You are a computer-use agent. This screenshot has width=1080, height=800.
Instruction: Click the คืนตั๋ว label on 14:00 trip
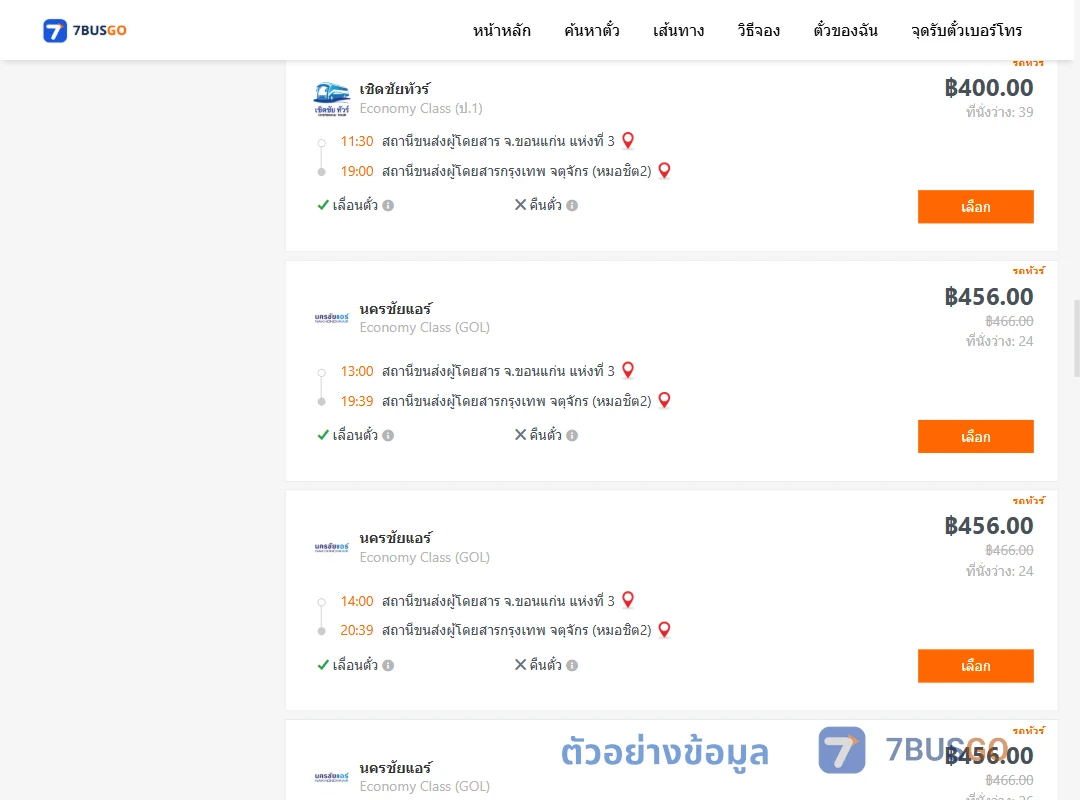point(545,665)
